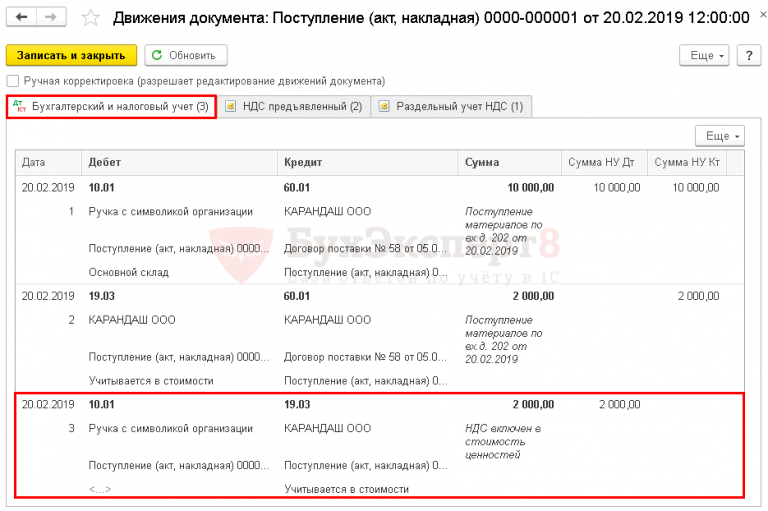Select credit account 60.01 in row 1
768x511 pixels.
tap(297, 188)
